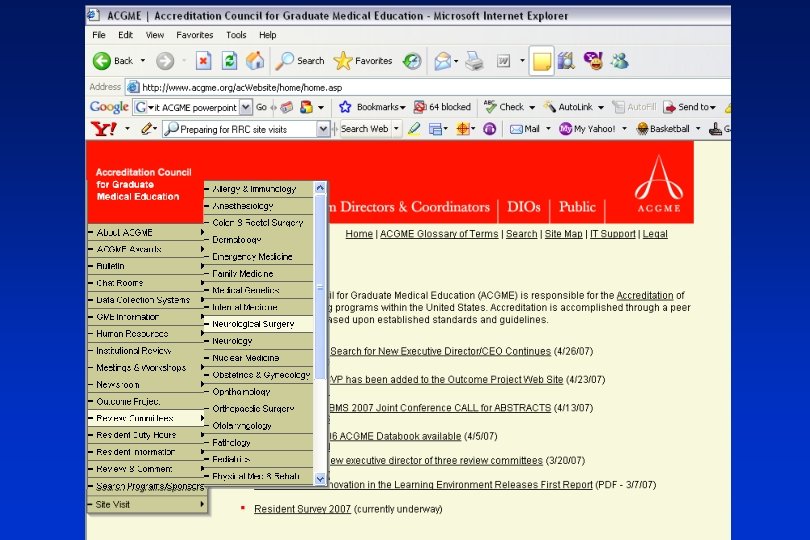The width and height of the screenshot is (810, 540).
Task: Click the DIOs header tab
Action: pos(523,207)
